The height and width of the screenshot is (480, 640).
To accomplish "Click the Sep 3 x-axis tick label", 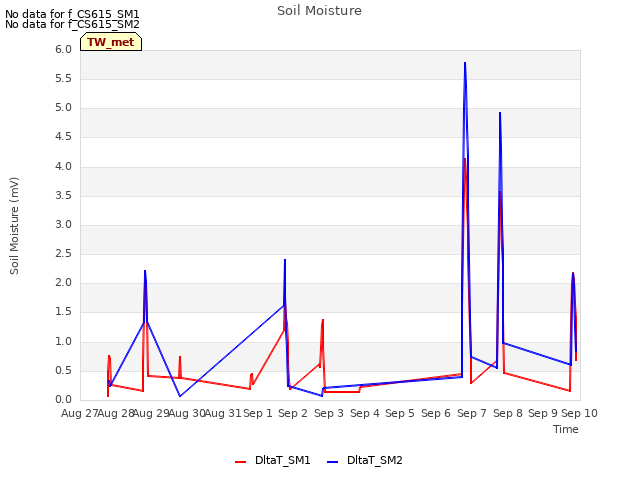I will pos(329,413).
